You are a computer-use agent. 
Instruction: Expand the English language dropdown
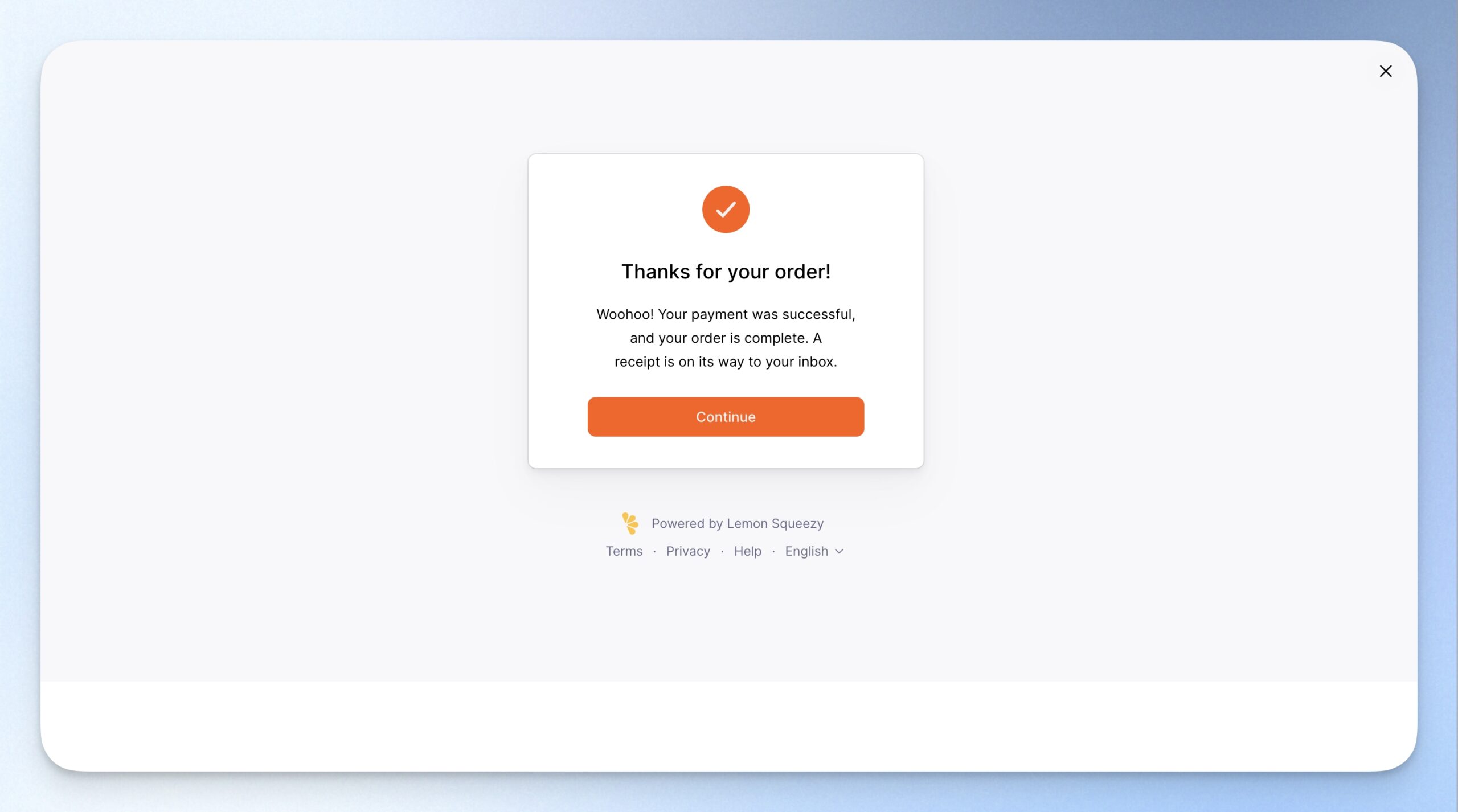coord(814,551)
